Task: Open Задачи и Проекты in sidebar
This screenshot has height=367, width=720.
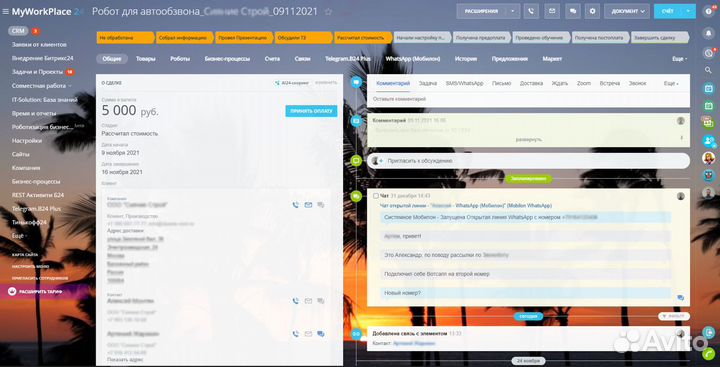Action: pyautogui.click(x=38, y=72)
